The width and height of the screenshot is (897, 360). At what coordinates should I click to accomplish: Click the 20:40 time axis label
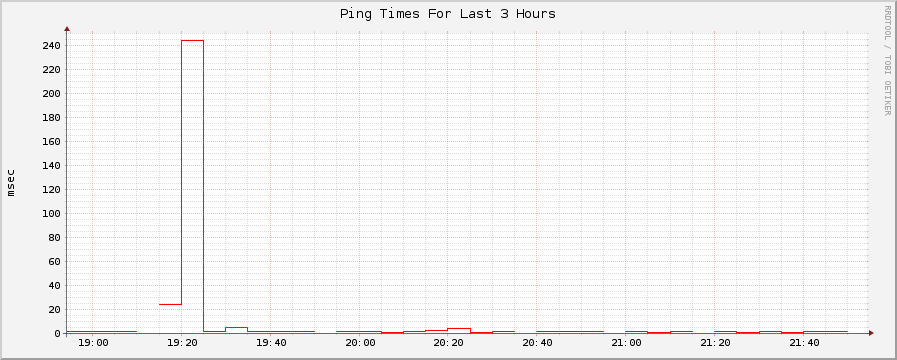[537, 343]
